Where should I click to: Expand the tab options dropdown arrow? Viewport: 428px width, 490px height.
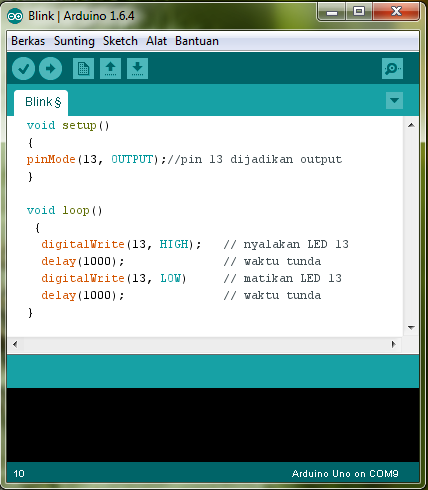pyautogui.click(x=394, y=100)
